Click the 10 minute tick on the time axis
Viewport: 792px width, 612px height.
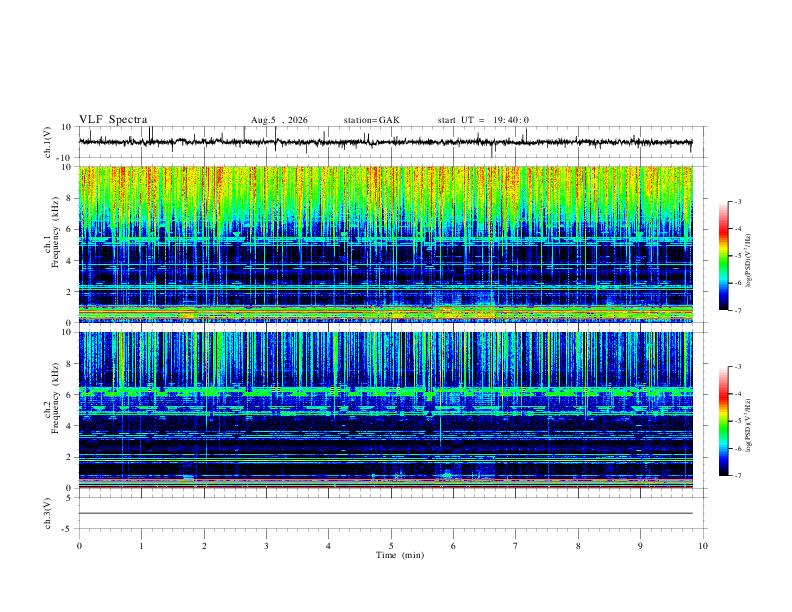[x=703, y=546]
